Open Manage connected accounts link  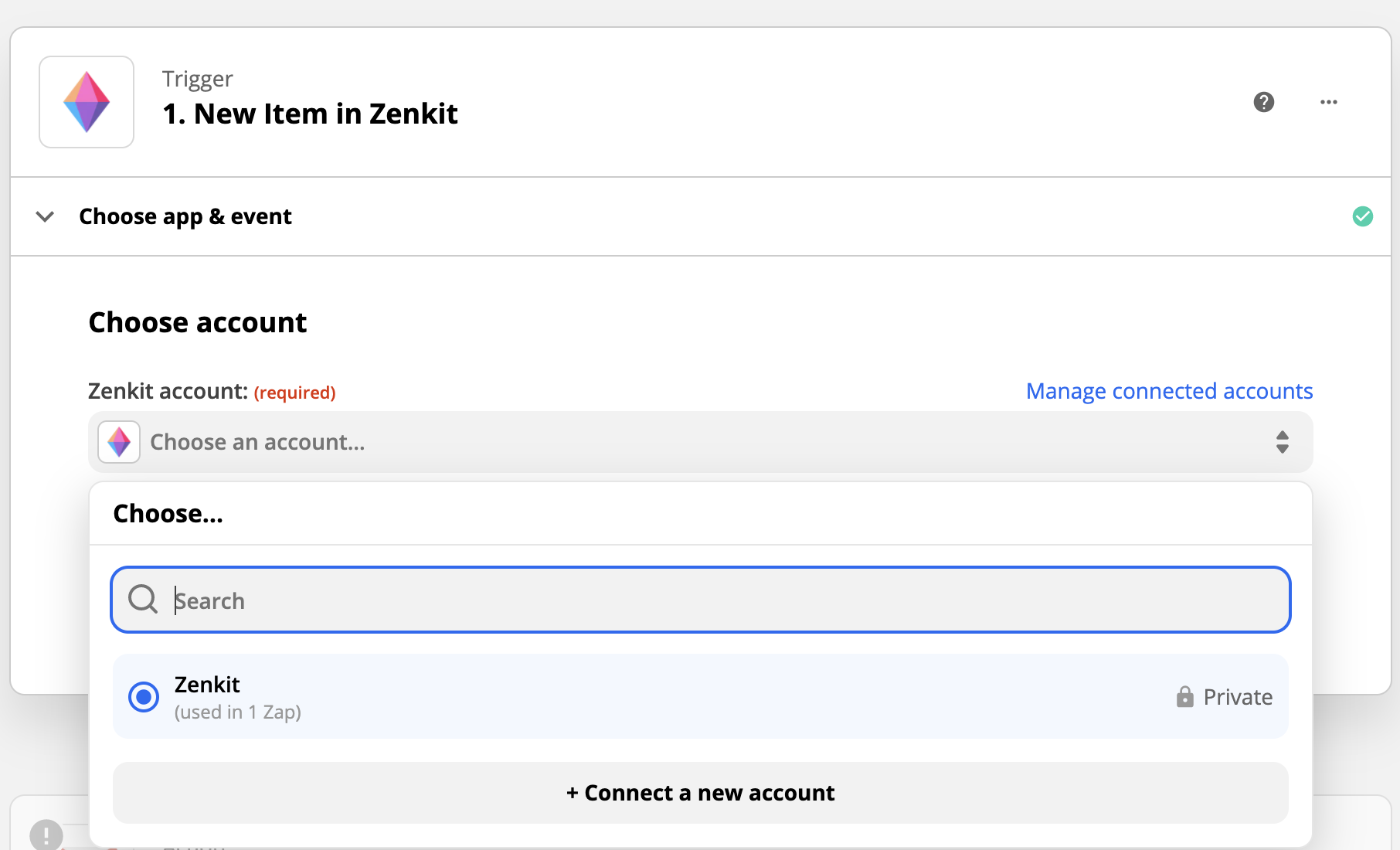point(1169,391)
